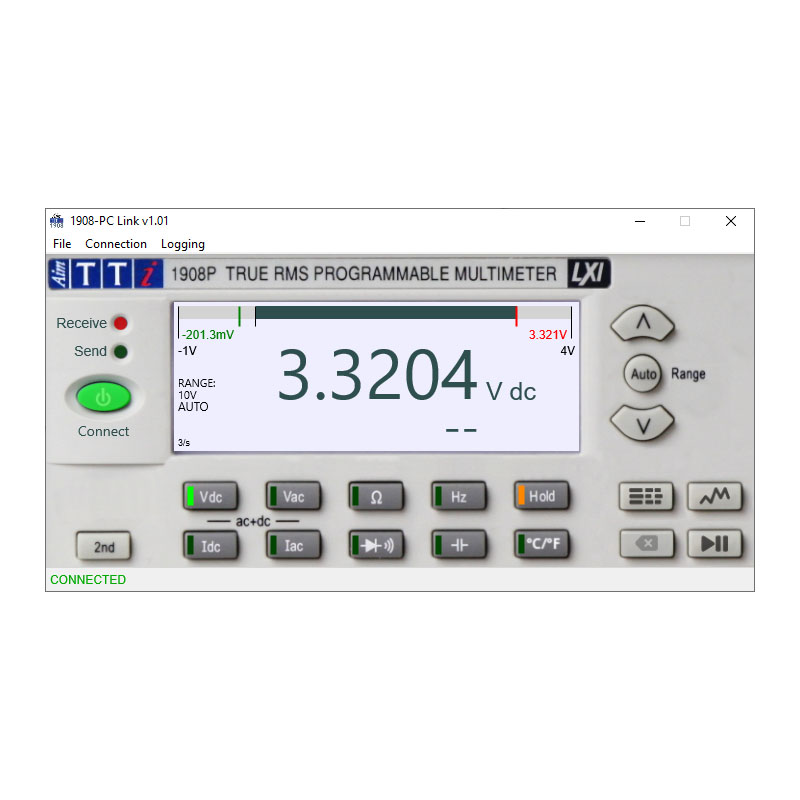Click the play/pause trigger button
The height and width of the screenshot is (800, 800).
(x=715, y=544)
